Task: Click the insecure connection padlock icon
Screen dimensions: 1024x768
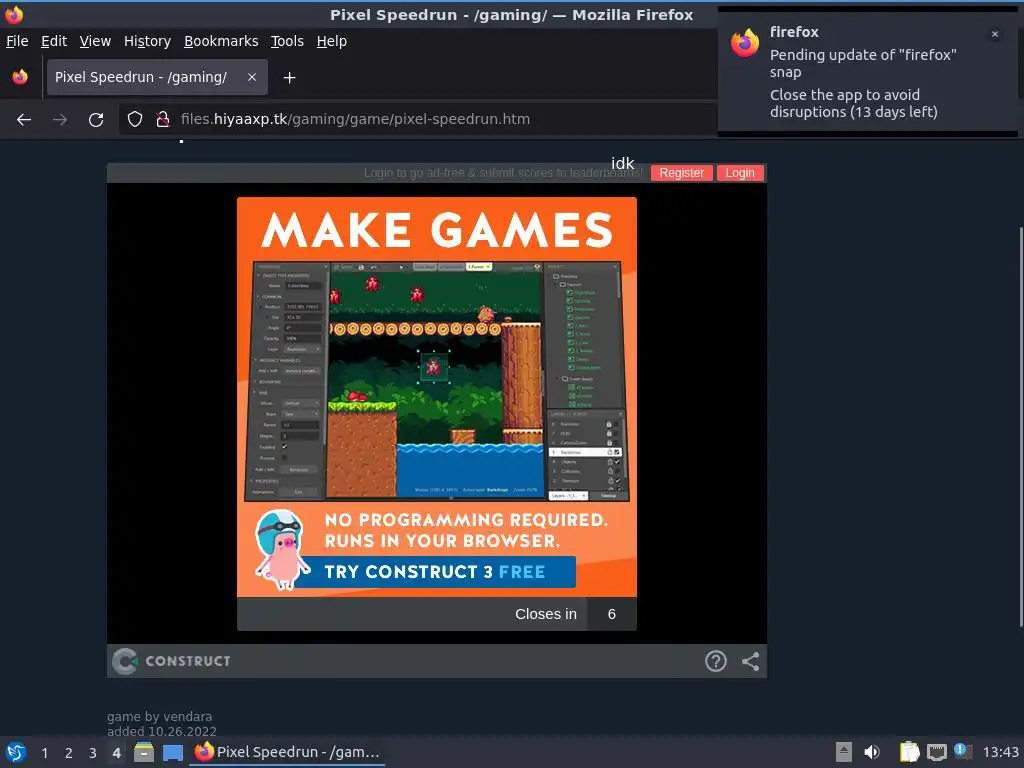Action: tap(163, 119)
